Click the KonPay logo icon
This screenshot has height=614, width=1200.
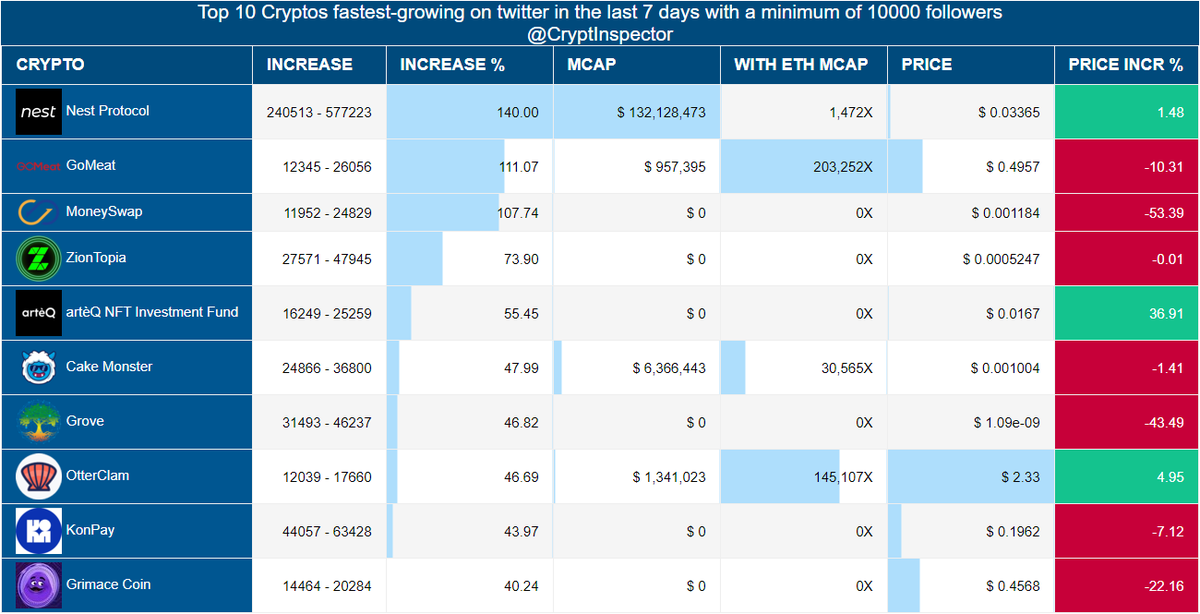click(x=38, y=531)
